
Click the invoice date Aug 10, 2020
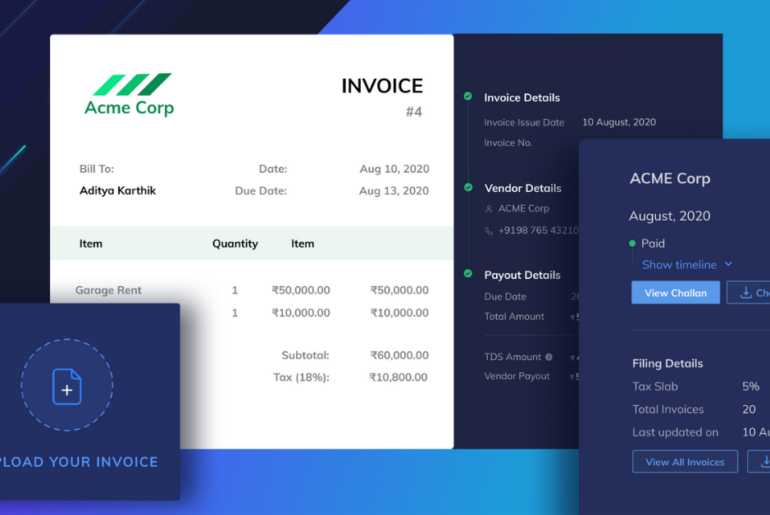(x=394, y=169)
